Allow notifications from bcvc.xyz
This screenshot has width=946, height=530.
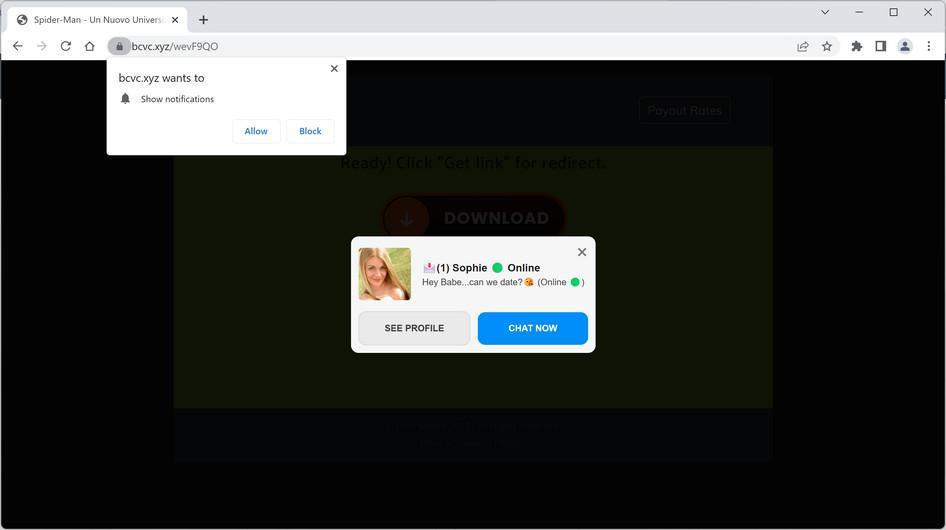tap(256, 131)
